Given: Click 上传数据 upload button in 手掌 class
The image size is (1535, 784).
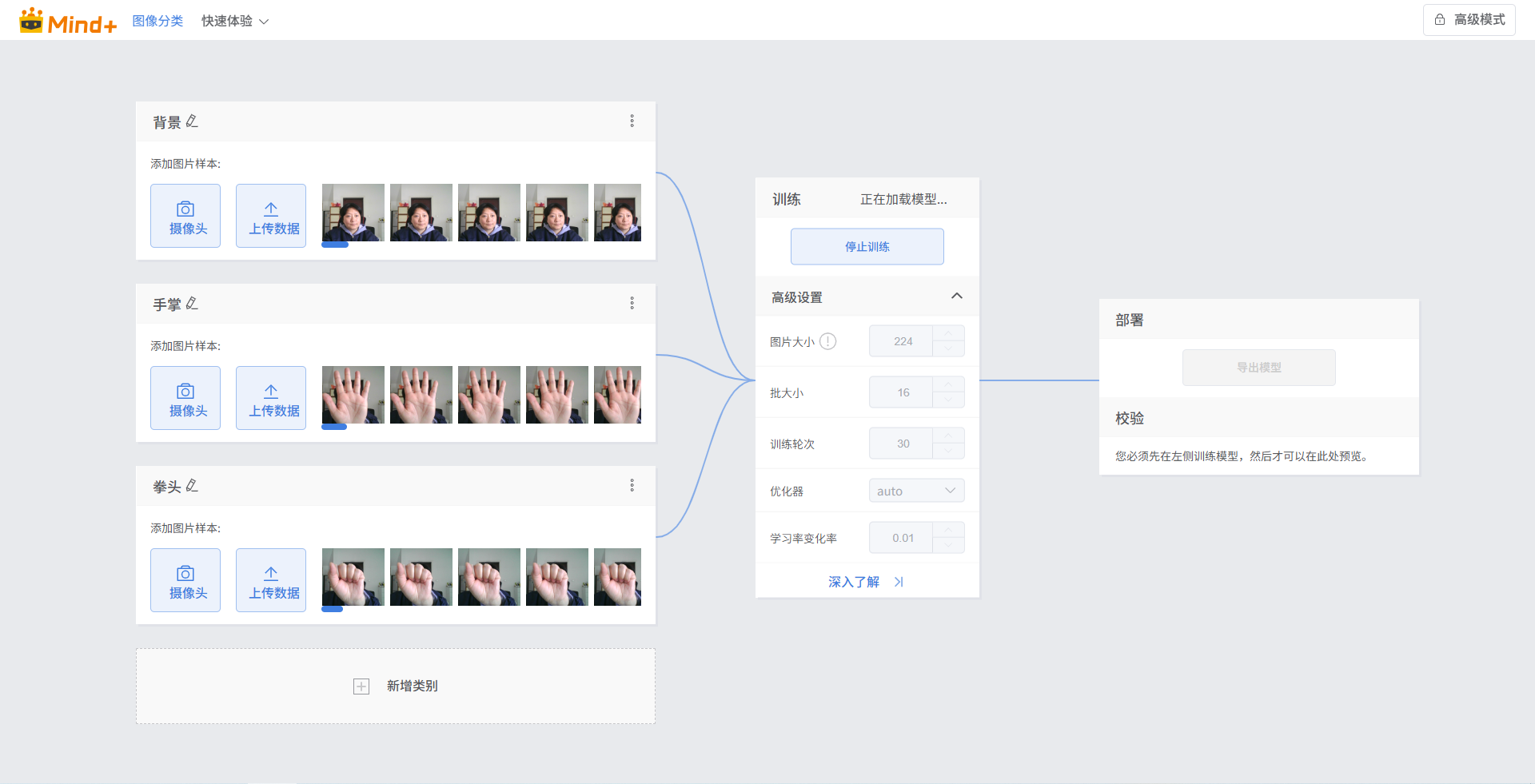Looking at the screenshot, I should 271,398.
